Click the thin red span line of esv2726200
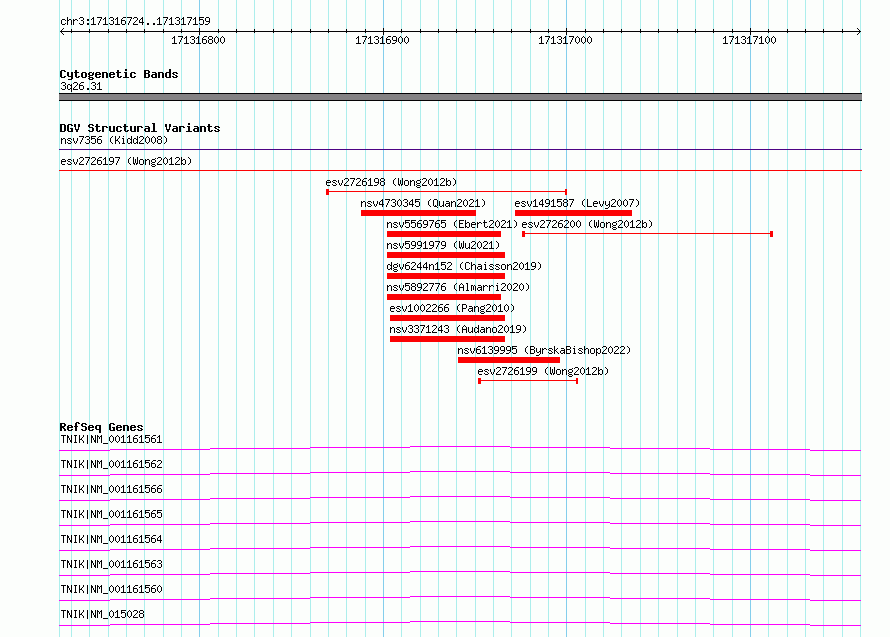 point(647,234)
